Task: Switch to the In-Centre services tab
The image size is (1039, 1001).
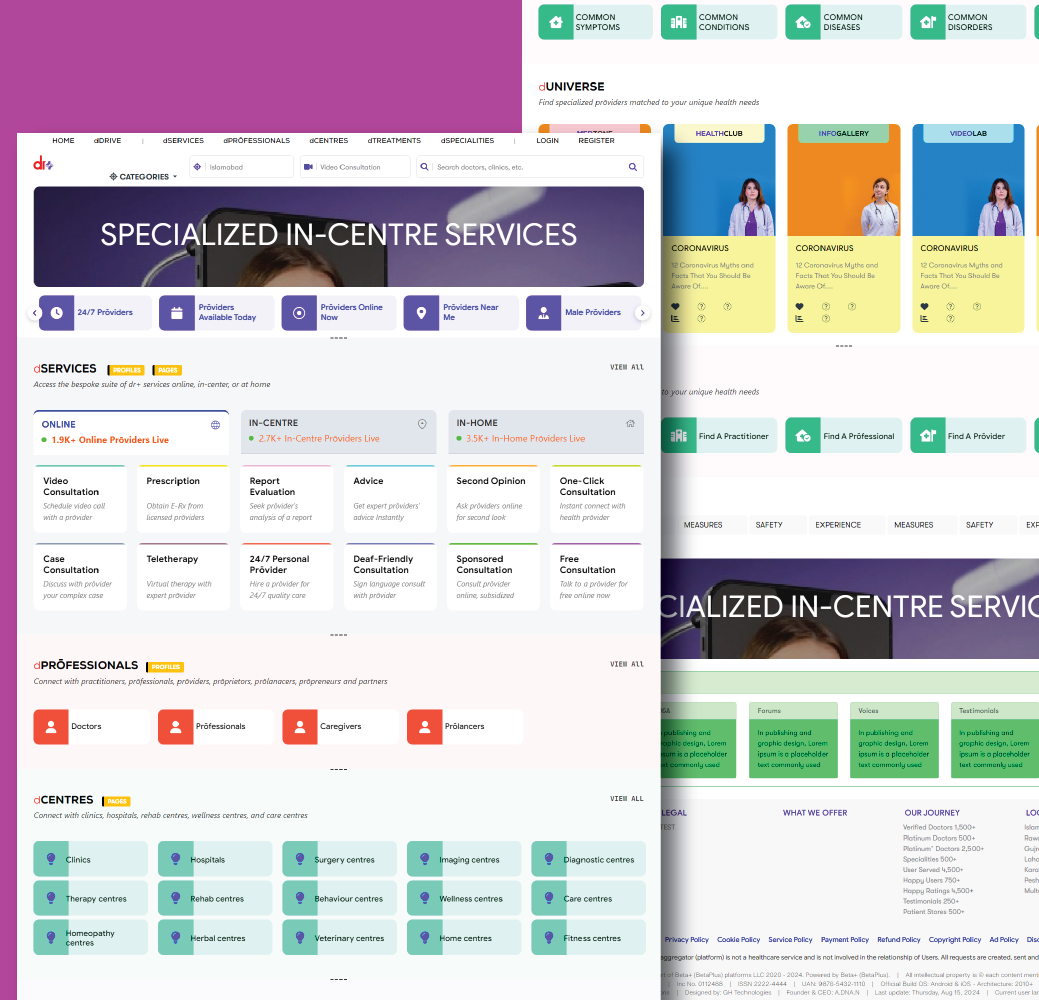Action: pos(337,431)
